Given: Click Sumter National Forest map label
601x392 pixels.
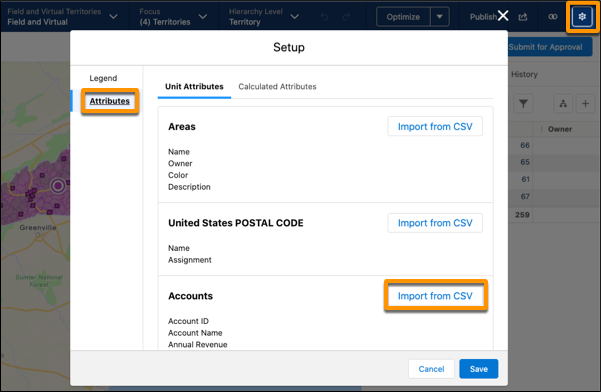Looking at the screenshot, I should click(x=39, y=280).
